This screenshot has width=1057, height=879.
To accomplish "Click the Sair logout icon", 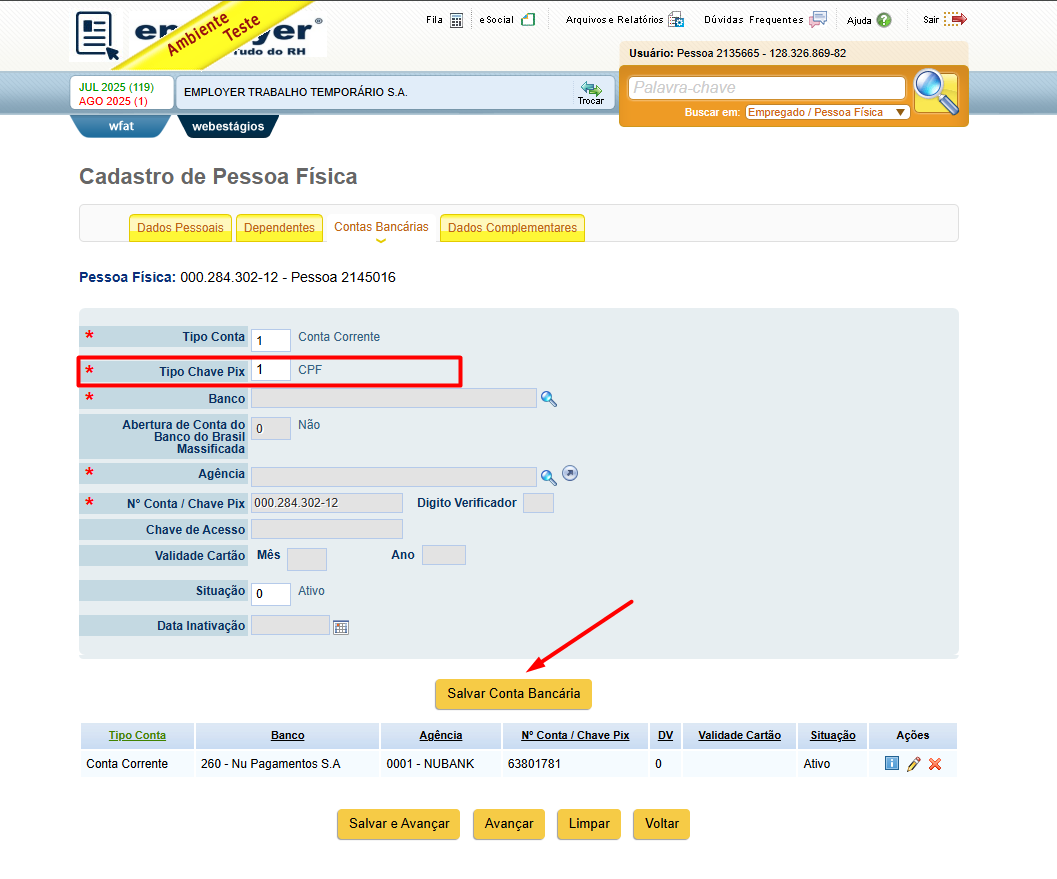I will point(955,19).
